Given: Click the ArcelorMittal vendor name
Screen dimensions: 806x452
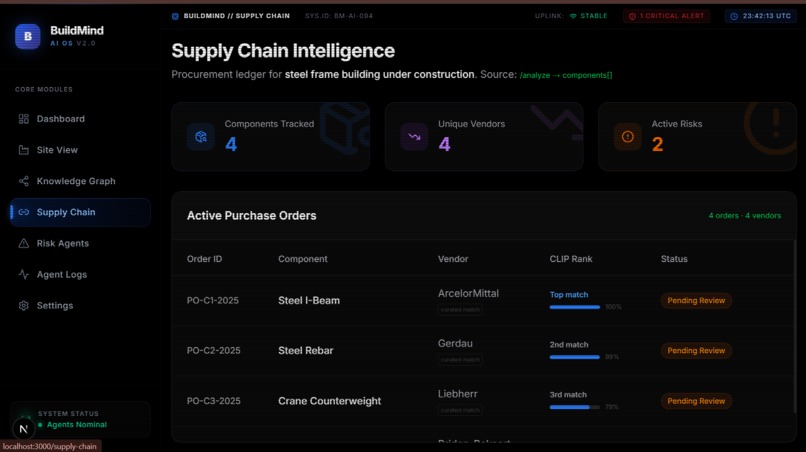Looking at the screenshot, I should 468,294.
